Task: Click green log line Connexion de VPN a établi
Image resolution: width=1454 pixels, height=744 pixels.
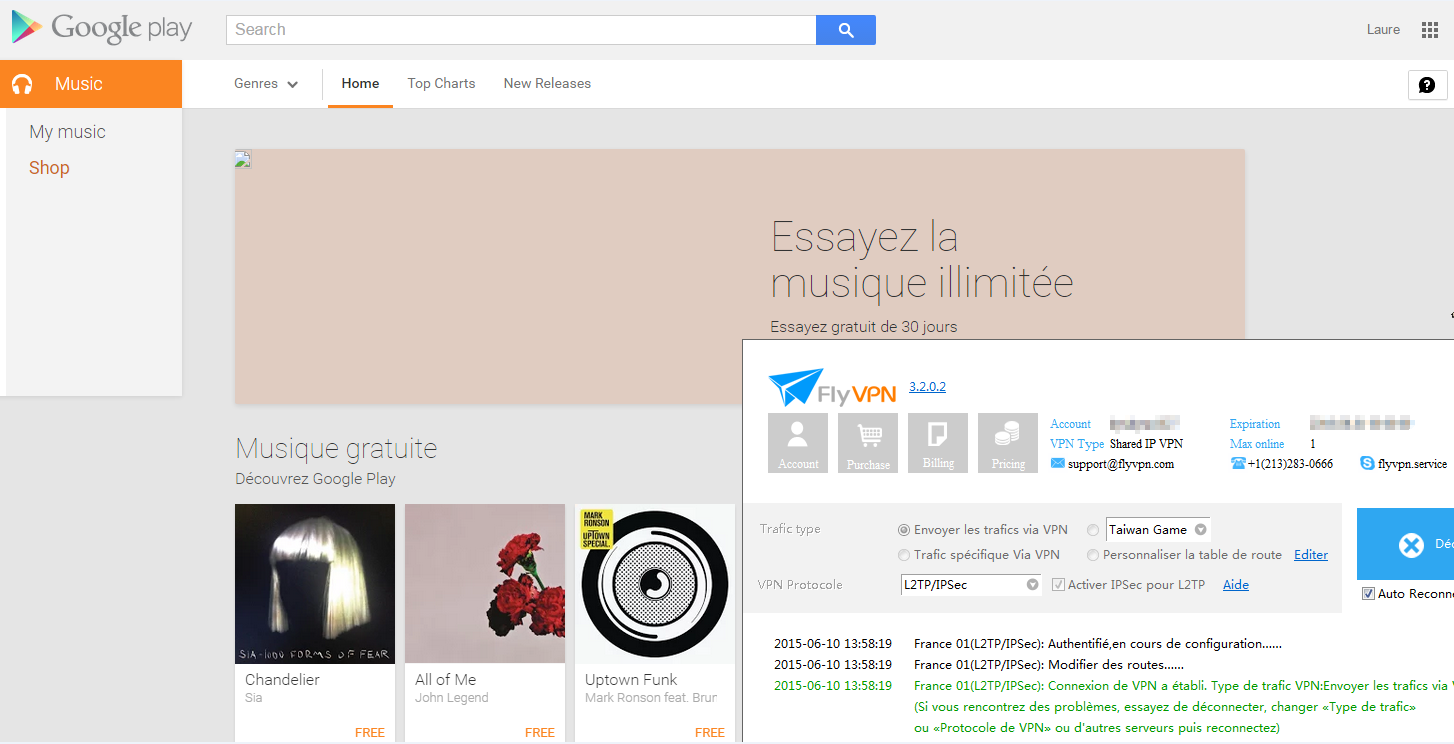Action: (x=1184, y=686)
